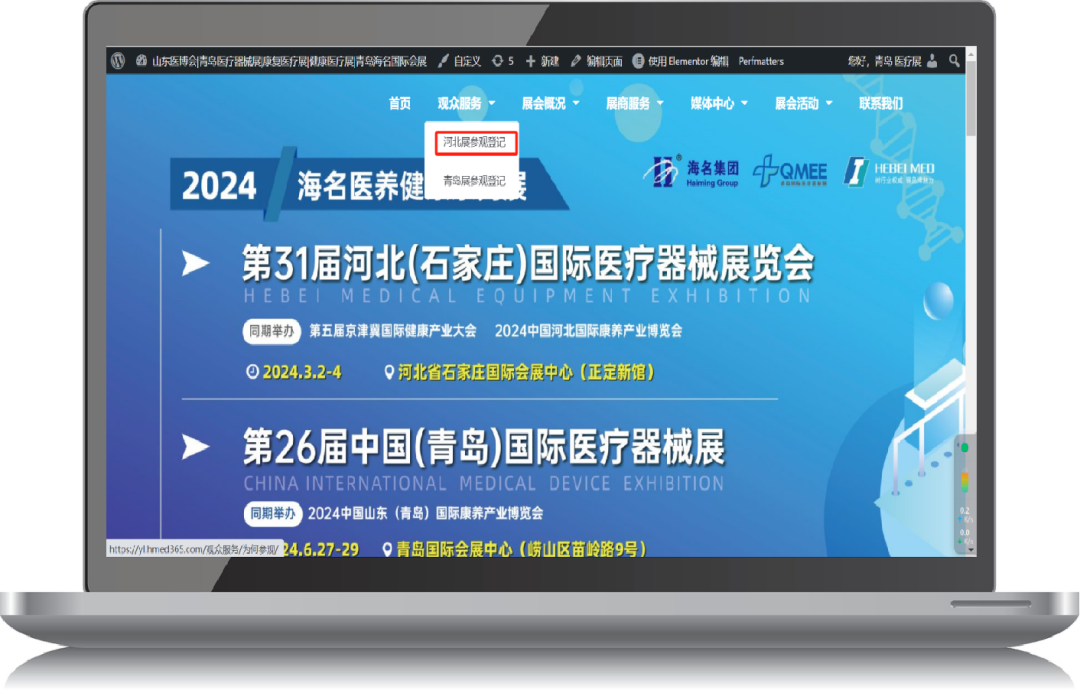Screen dimensions: 1080x690
Task: Open the WordPress logo menu
Action: (118, 61)
